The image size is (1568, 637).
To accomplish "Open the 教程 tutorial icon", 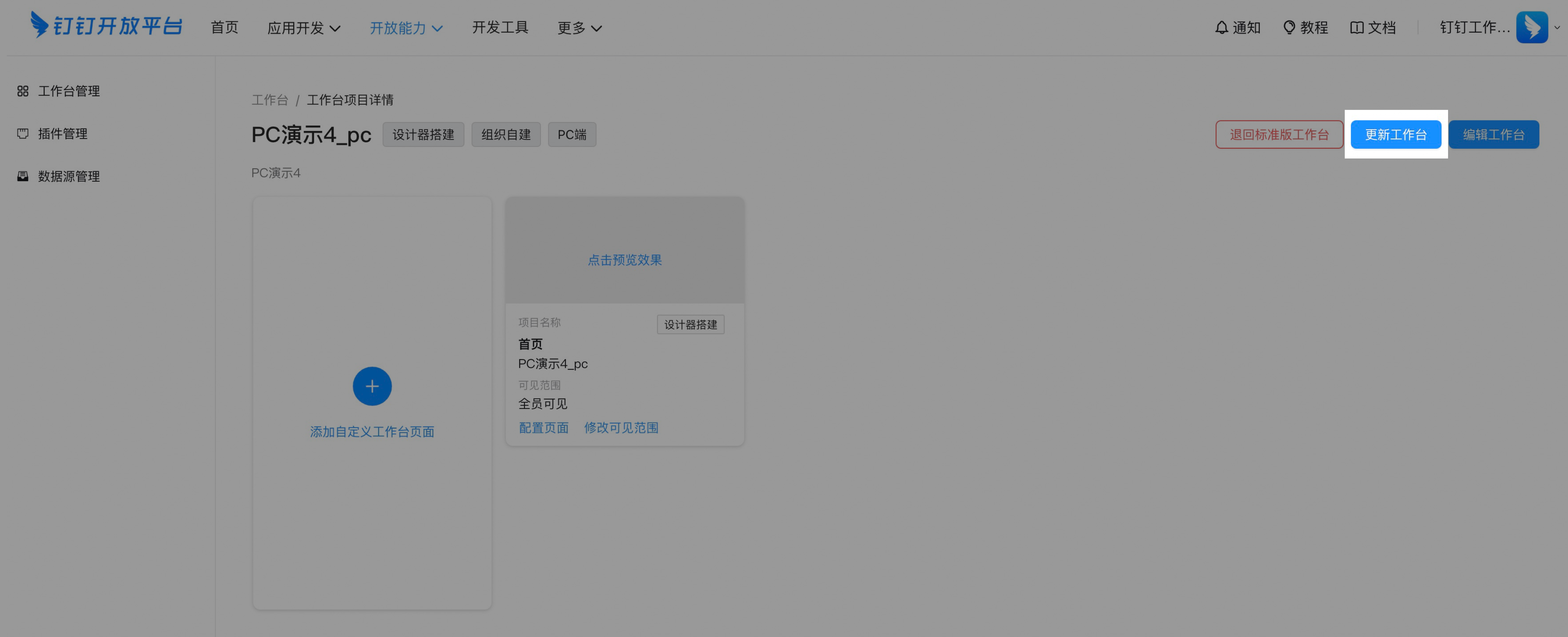I will pos(1289,27).
